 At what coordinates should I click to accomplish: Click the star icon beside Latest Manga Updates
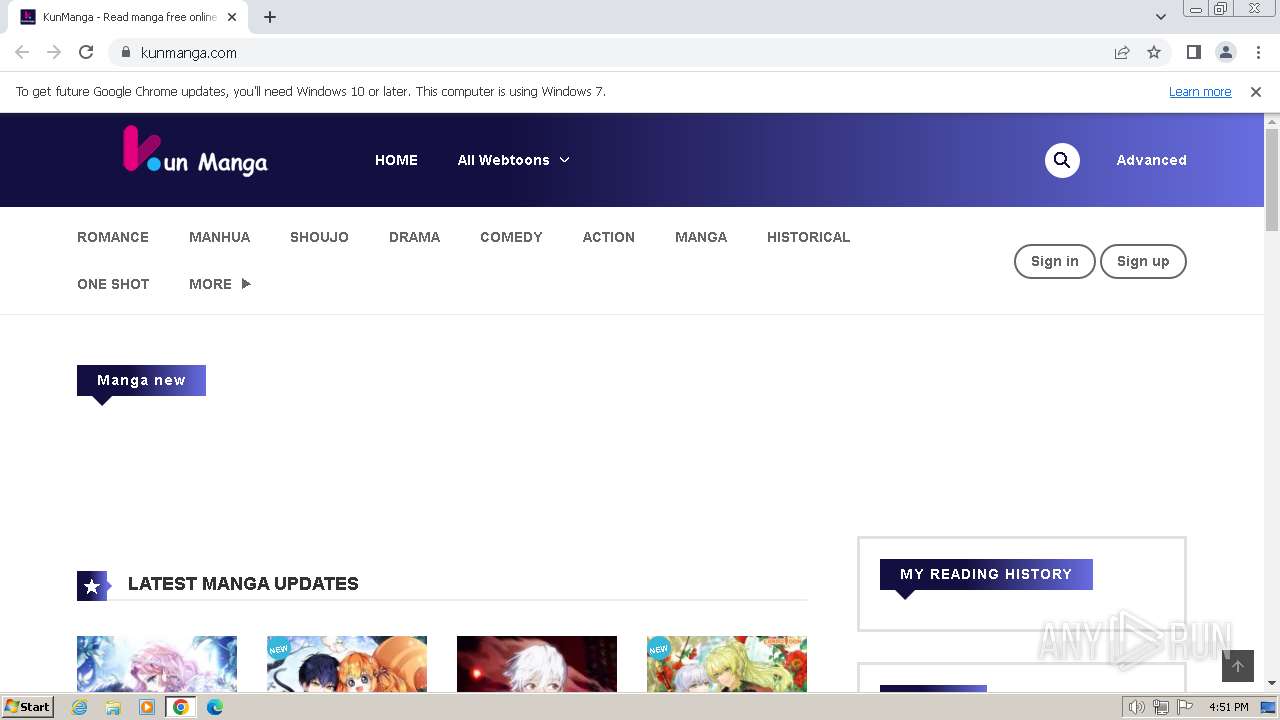[92, 586]
